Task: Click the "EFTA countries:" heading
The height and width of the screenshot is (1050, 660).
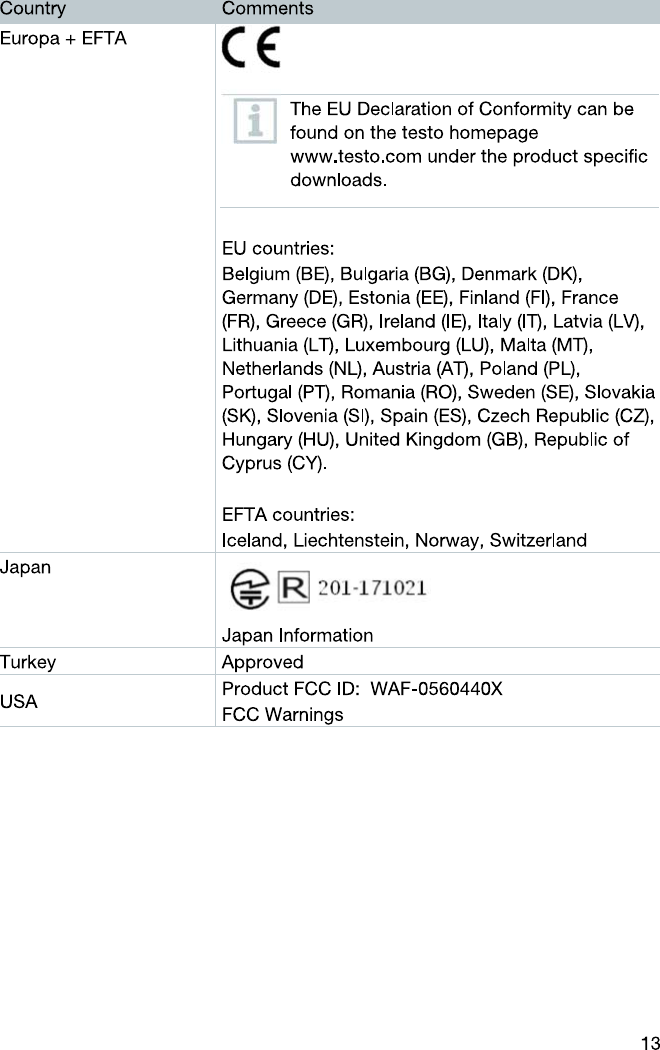Action: tap(288, 515)
